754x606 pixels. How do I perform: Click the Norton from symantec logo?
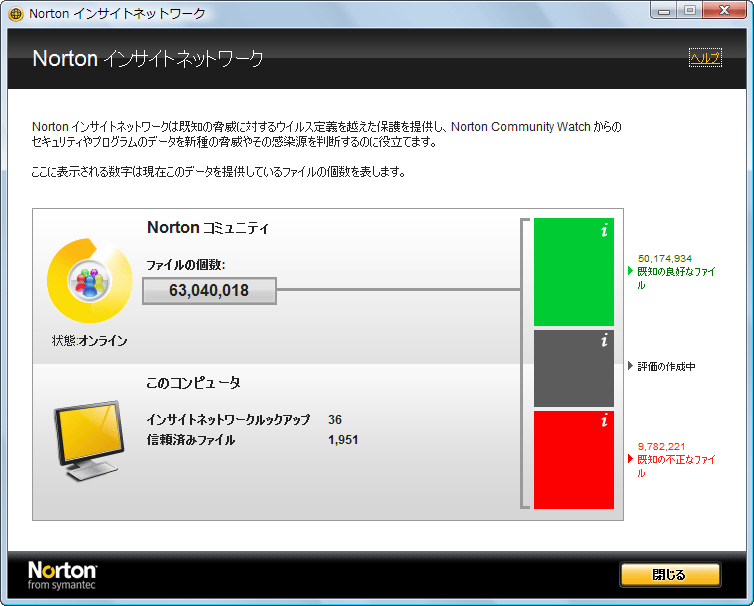tap(62, 575)
